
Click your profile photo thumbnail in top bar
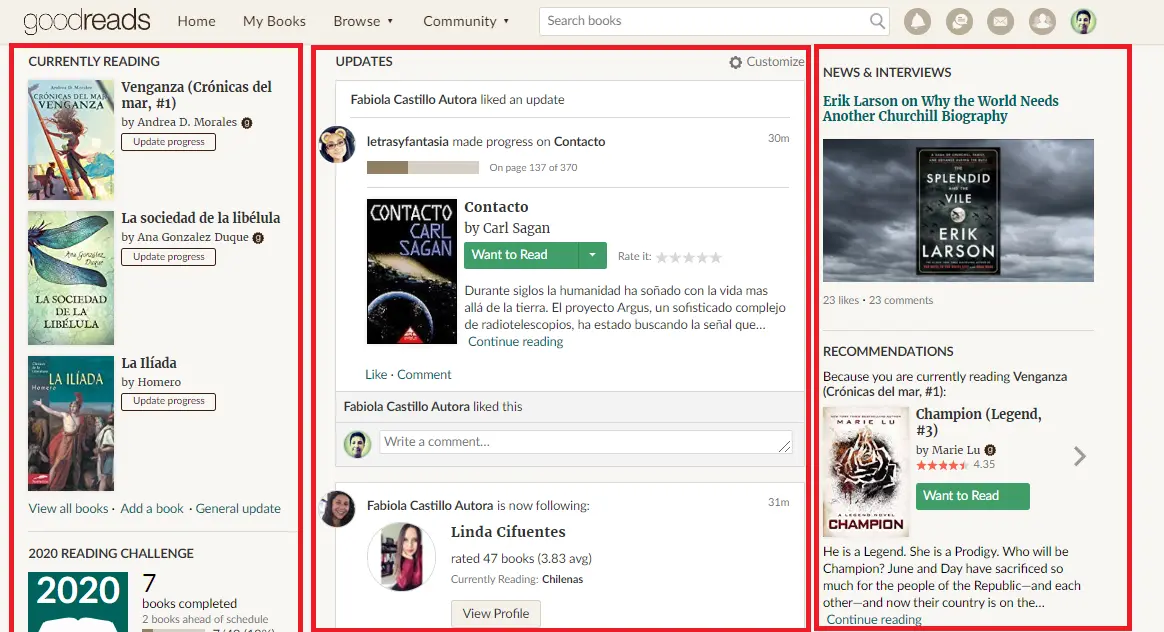pos(1083,20)
